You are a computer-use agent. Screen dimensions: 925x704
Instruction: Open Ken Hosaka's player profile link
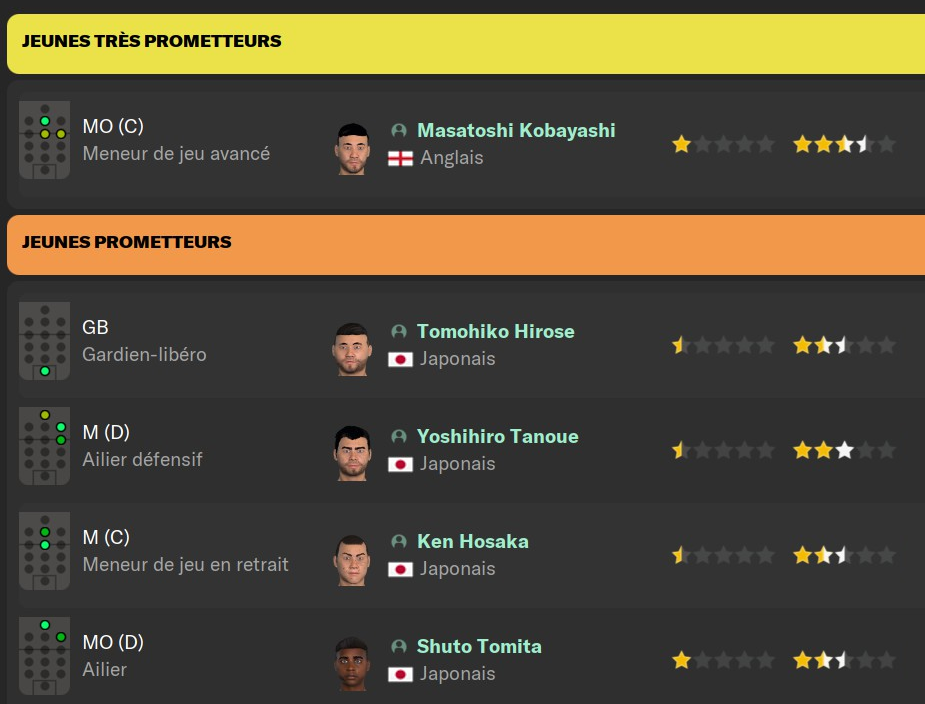[472, 542]
